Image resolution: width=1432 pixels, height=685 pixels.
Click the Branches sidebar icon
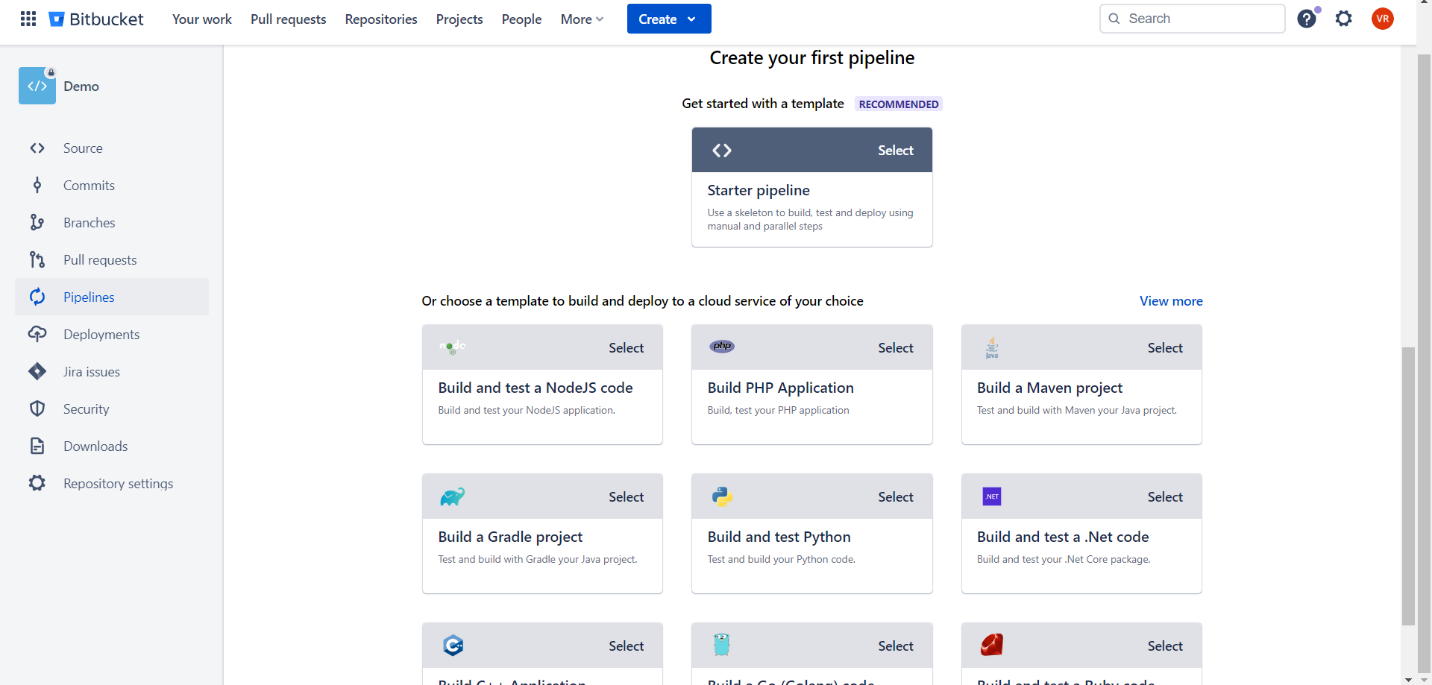tap(37, 222)
